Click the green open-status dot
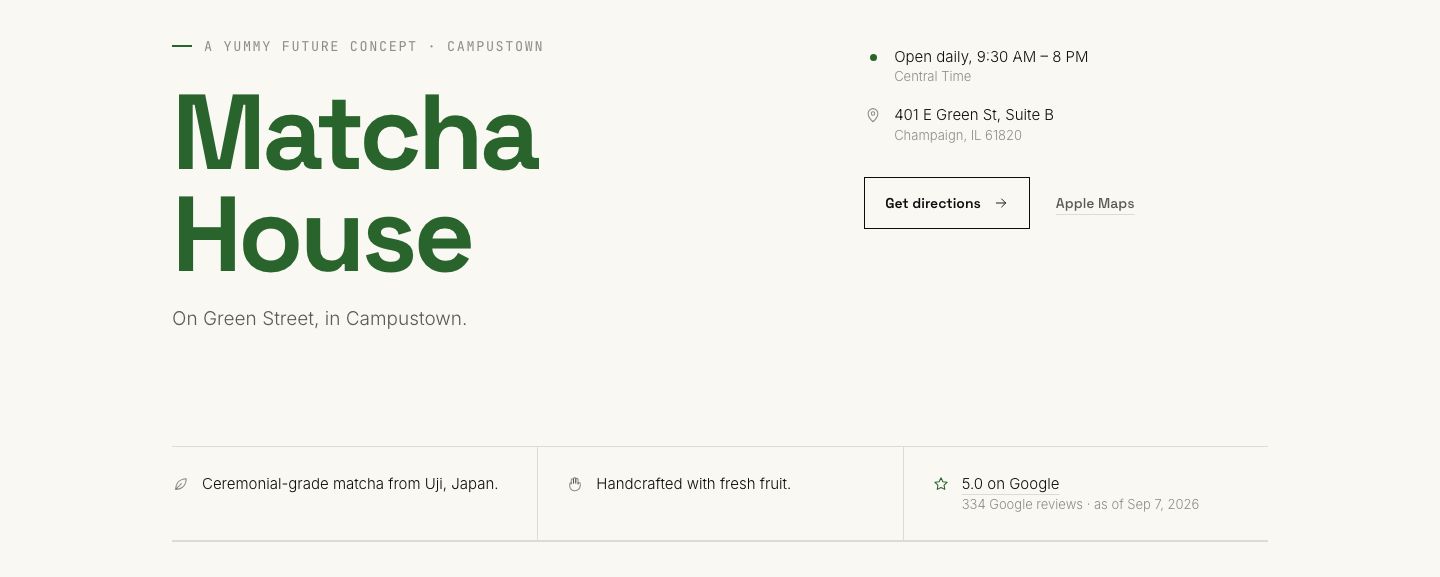Viewport: 1440px width, 577px height. pos(873,58)
